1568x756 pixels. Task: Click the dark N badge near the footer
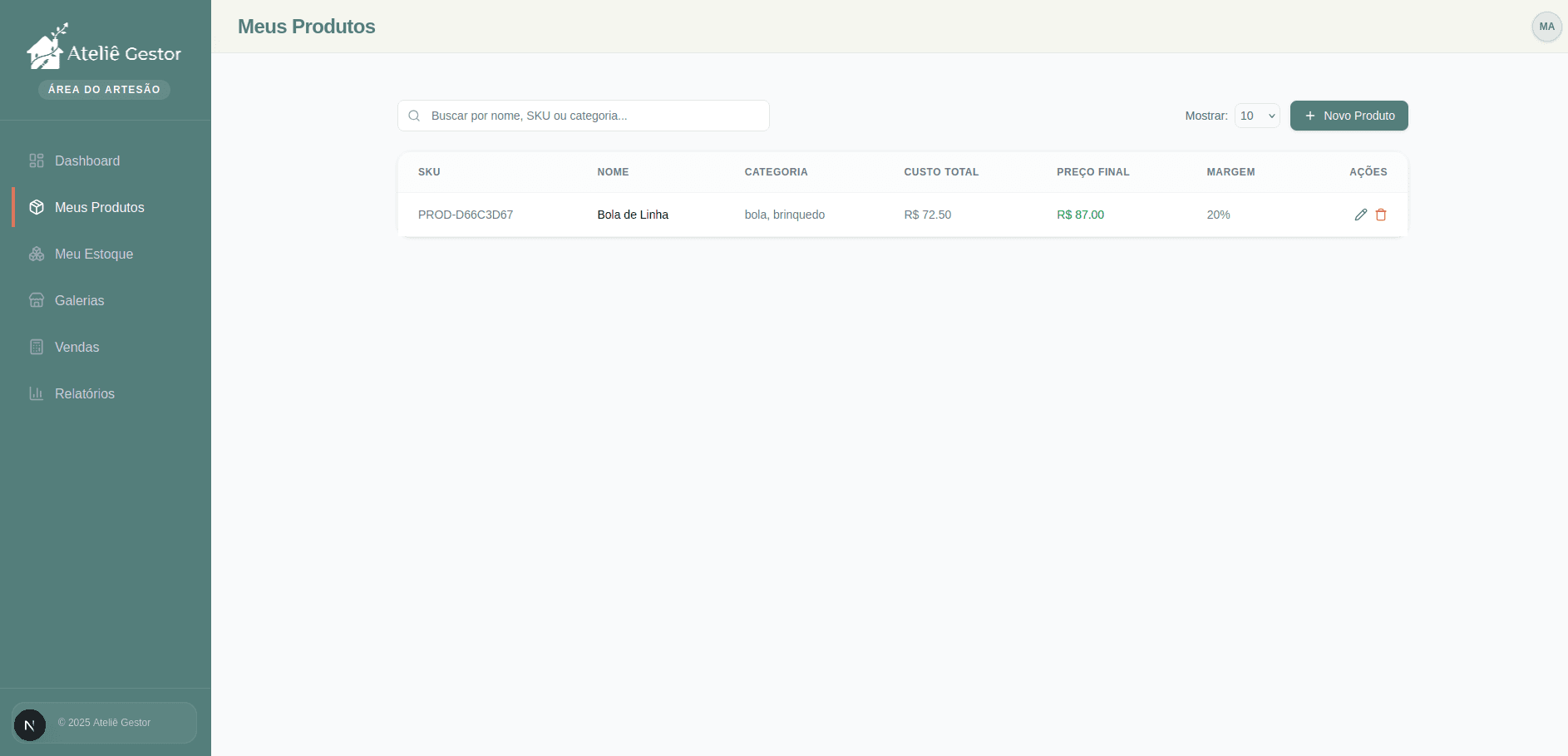(x=30, y=724)
